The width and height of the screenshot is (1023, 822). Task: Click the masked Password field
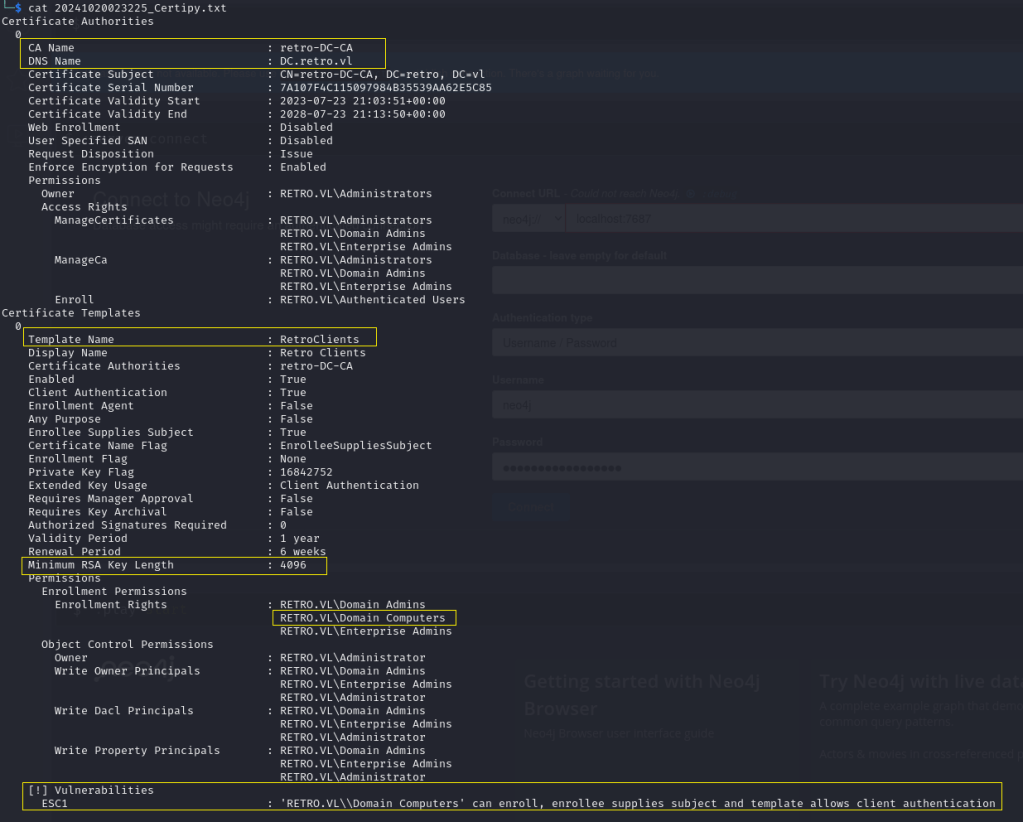point(757,467)
